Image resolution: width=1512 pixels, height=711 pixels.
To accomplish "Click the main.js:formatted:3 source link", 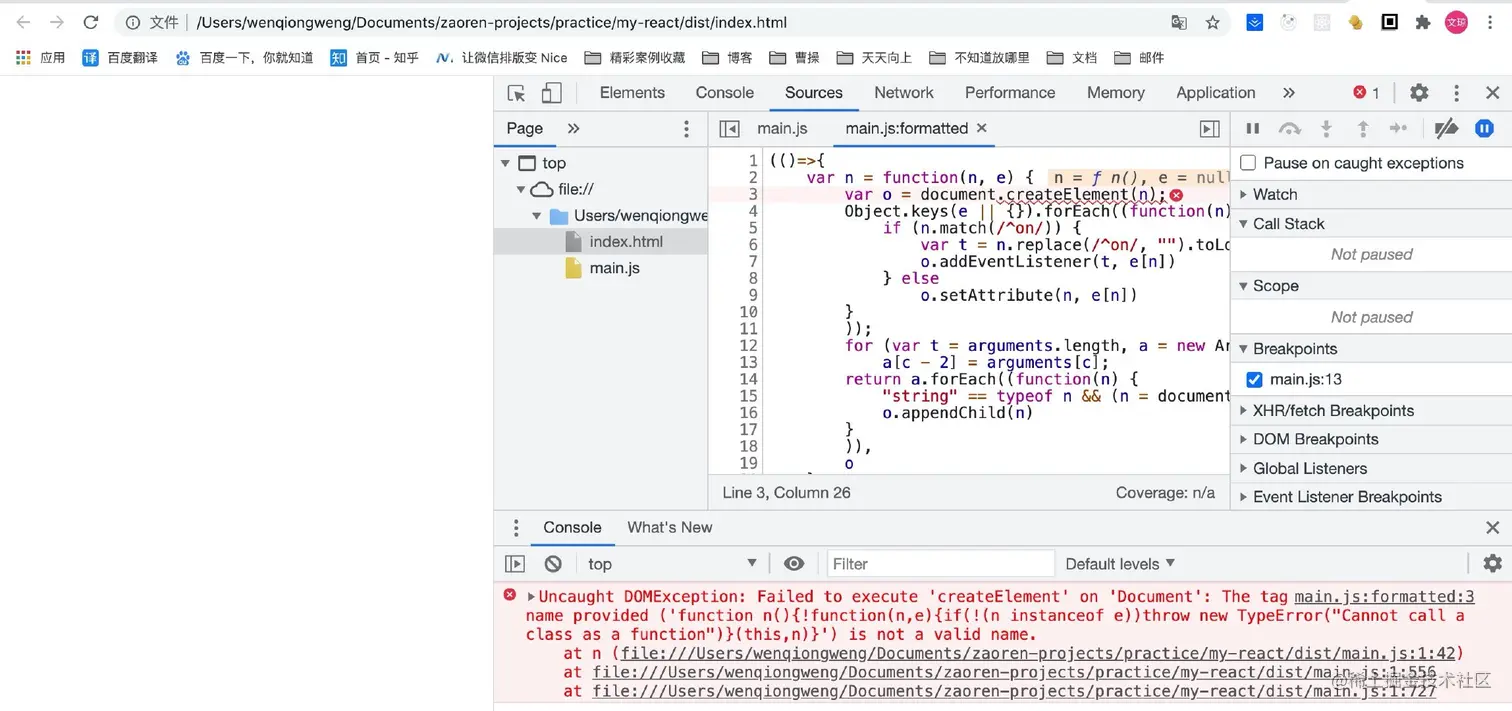I will 1384,597.
